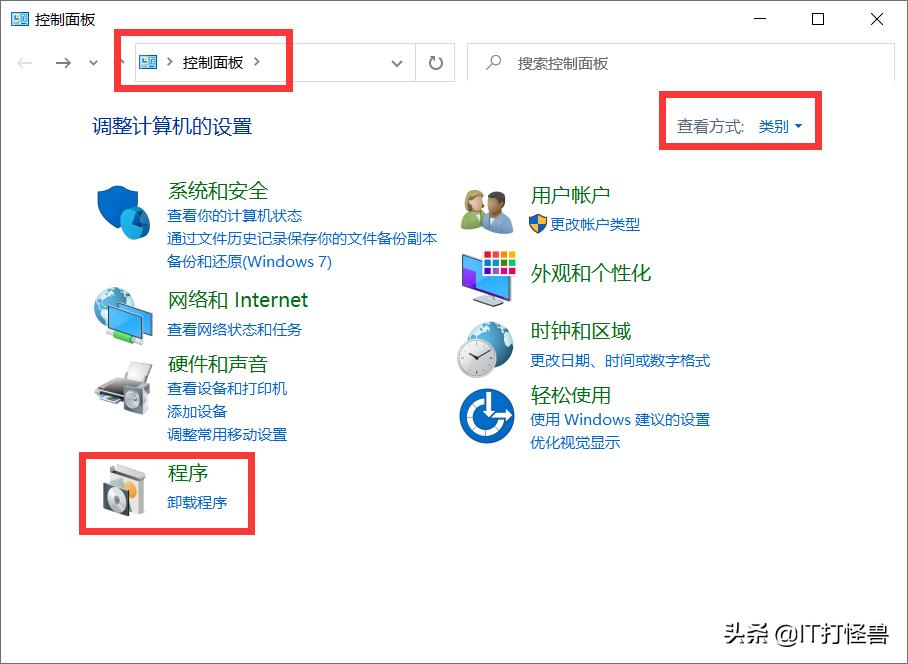Viewport: 908px width, 664px height.
Task: Click the 网络和 Internet globe icon
Action: 121,313
